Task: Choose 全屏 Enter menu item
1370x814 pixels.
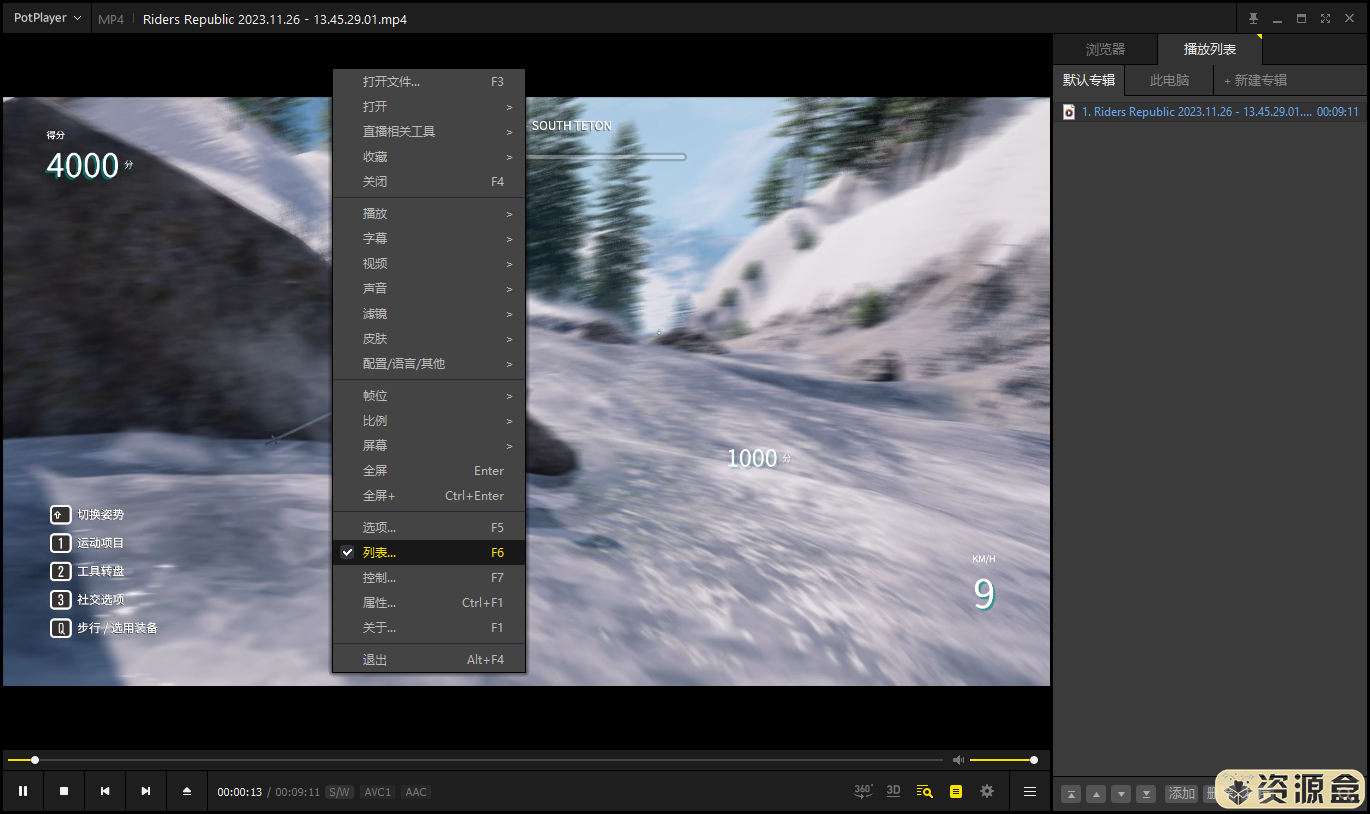Action: (x=429, y=471)
